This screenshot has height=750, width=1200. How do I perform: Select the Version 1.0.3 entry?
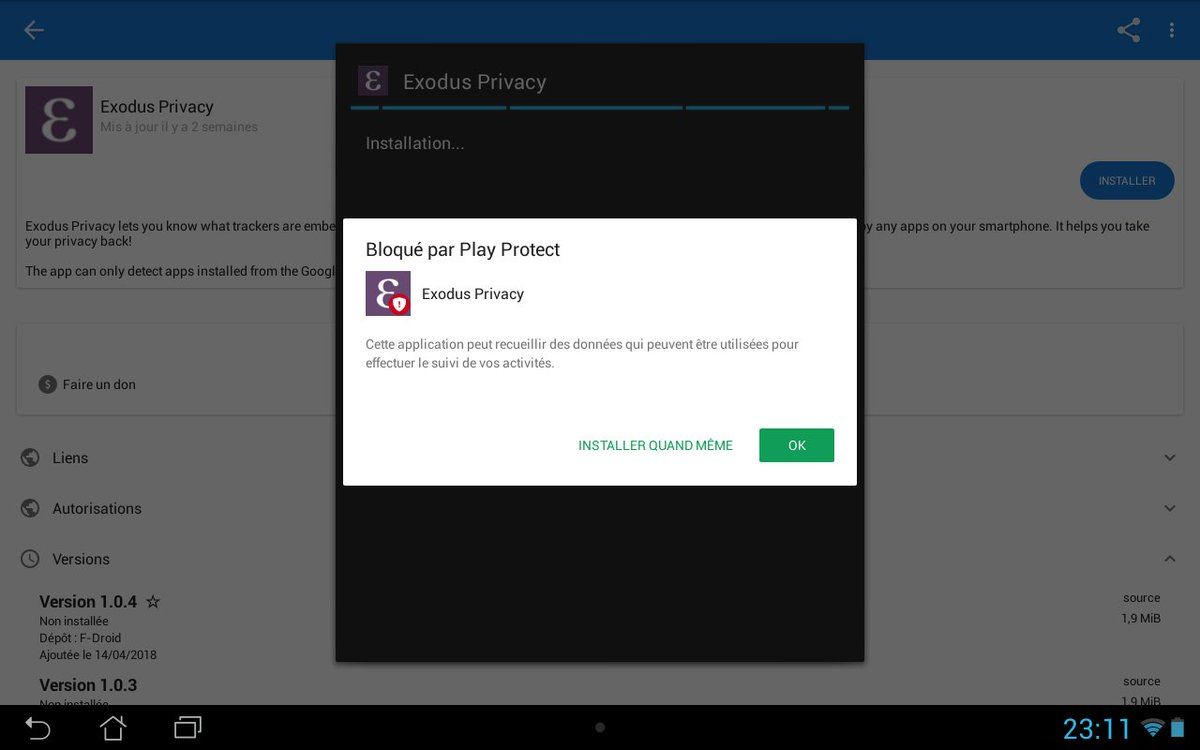pos(88,686)
